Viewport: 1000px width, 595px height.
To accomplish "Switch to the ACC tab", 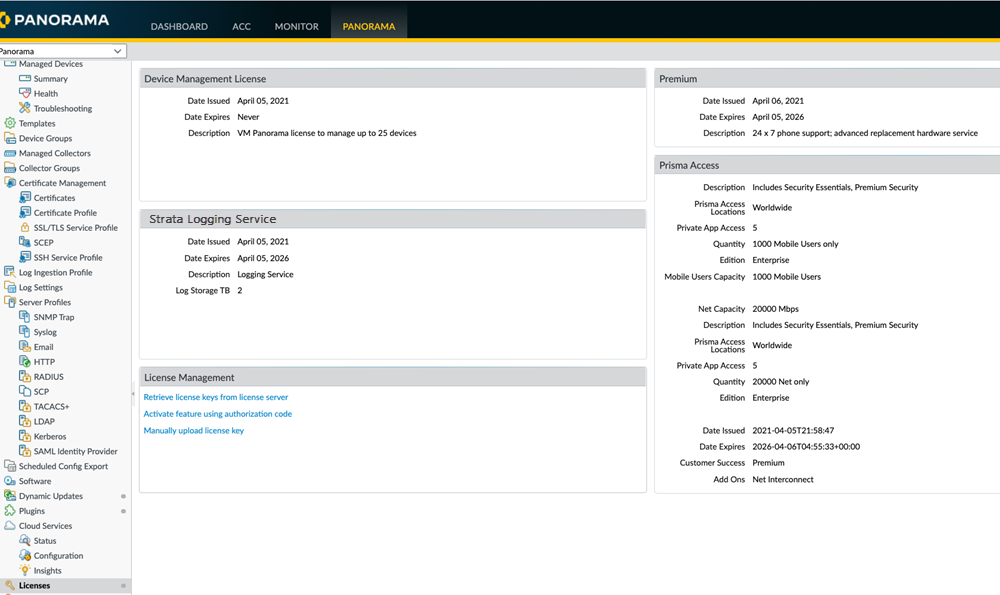I will tap(241, 26).
